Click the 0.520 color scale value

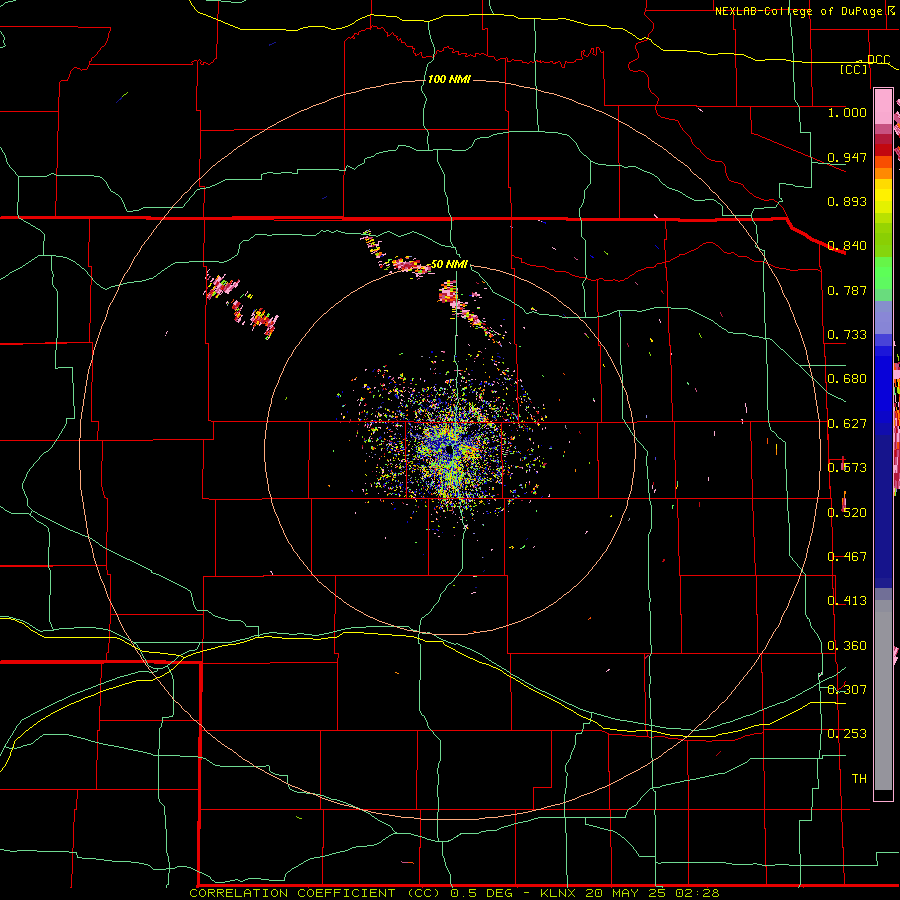point(847,513)
